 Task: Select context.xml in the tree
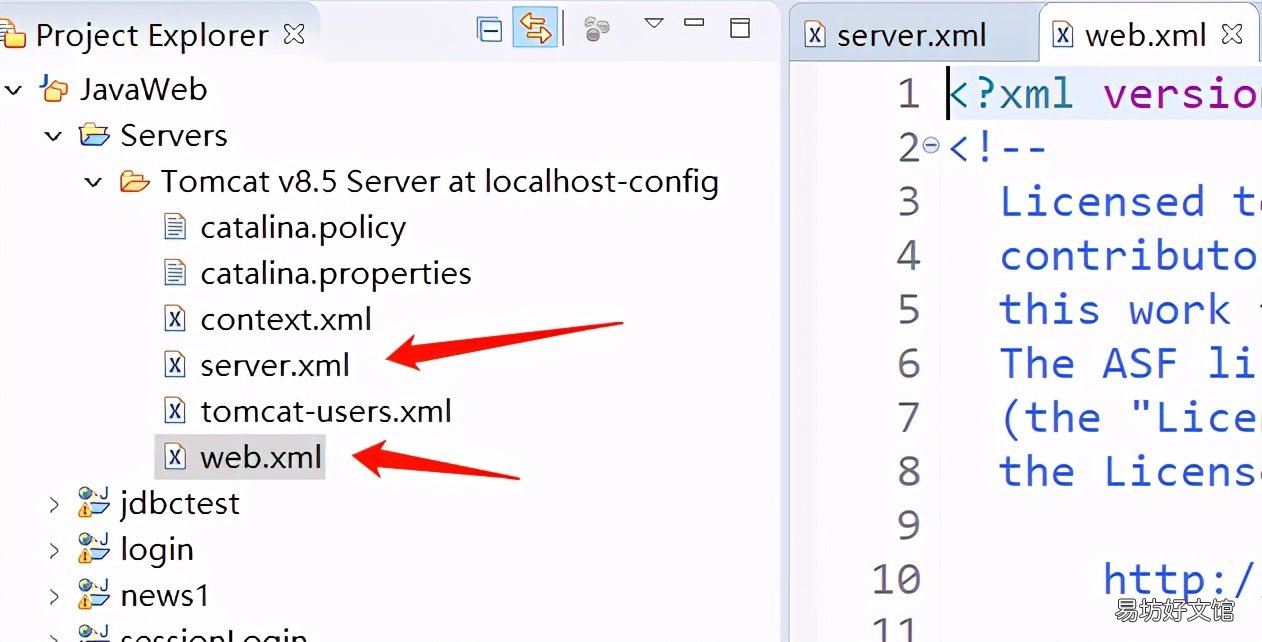coord(286,319)
